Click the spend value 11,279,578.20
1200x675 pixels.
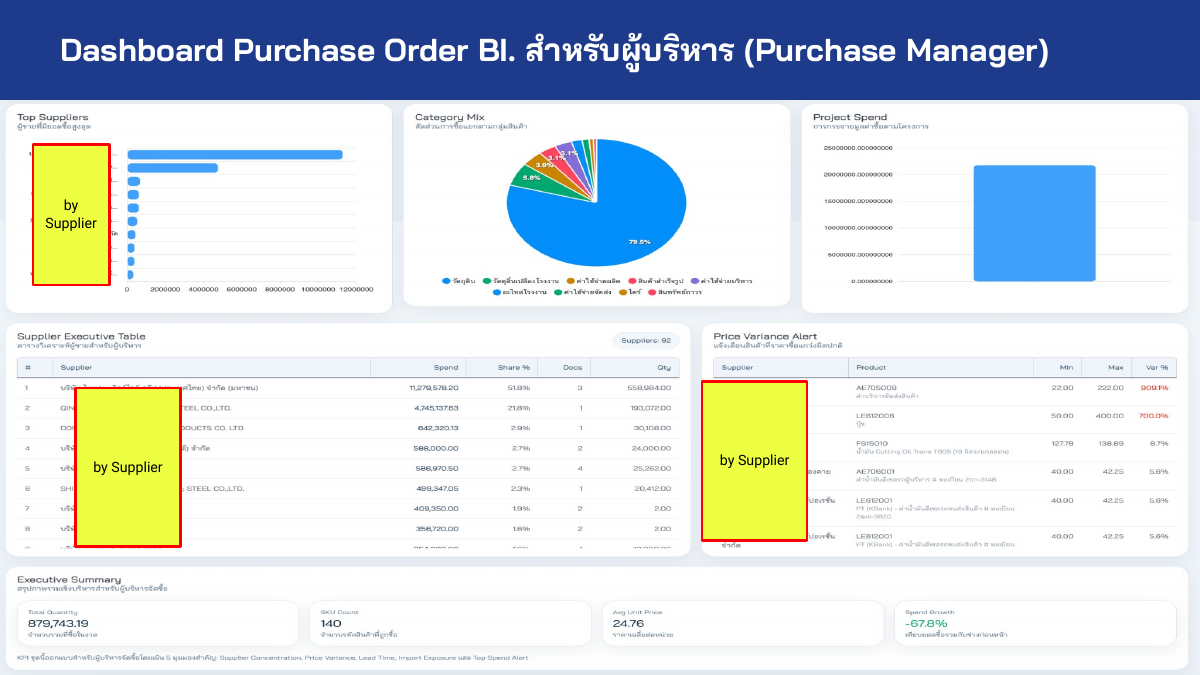[434, 387]
